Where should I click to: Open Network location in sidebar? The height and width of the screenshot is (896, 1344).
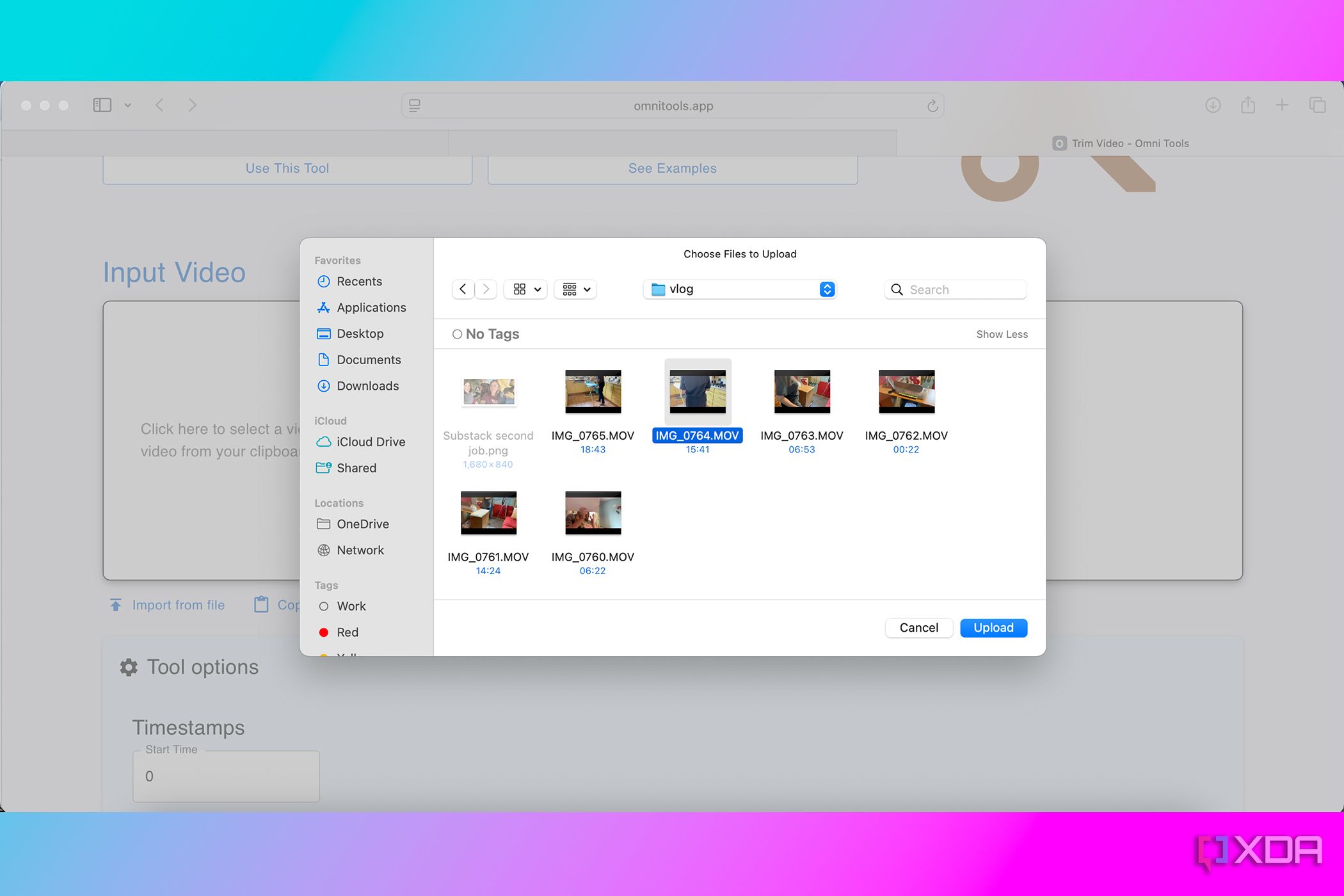(x=360, y=550)
